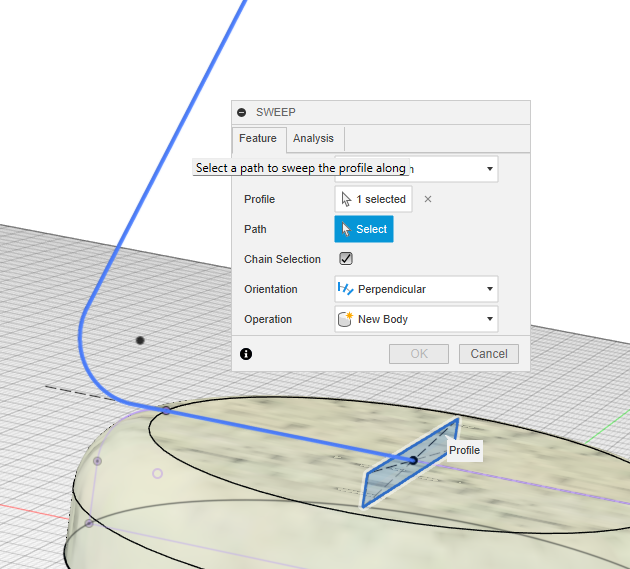Cancel the Sweep operation
630x569 pixels.
click(489, 354)
